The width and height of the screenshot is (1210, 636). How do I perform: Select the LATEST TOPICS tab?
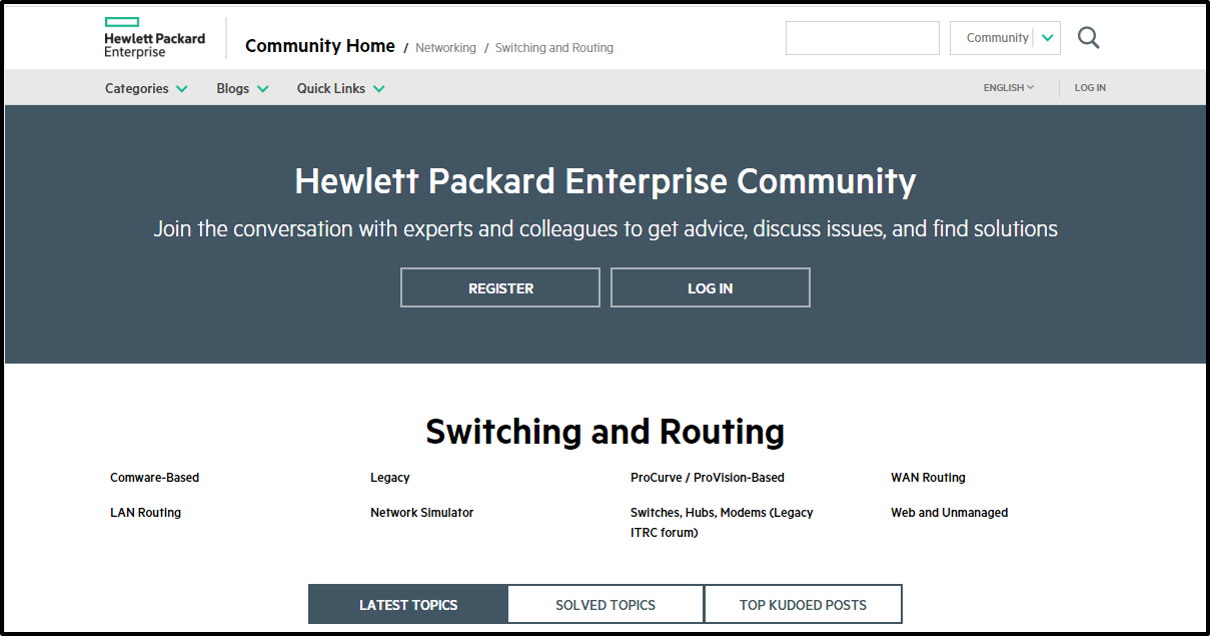(x=408, y=605)
